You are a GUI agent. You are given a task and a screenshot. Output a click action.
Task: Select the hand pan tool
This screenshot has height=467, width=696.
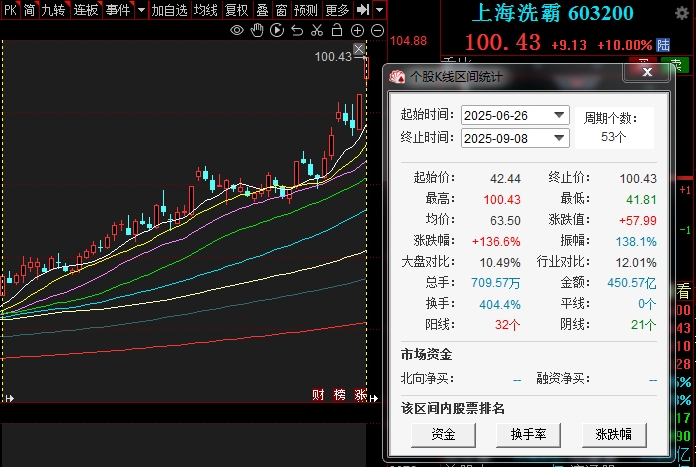[257, 31]
